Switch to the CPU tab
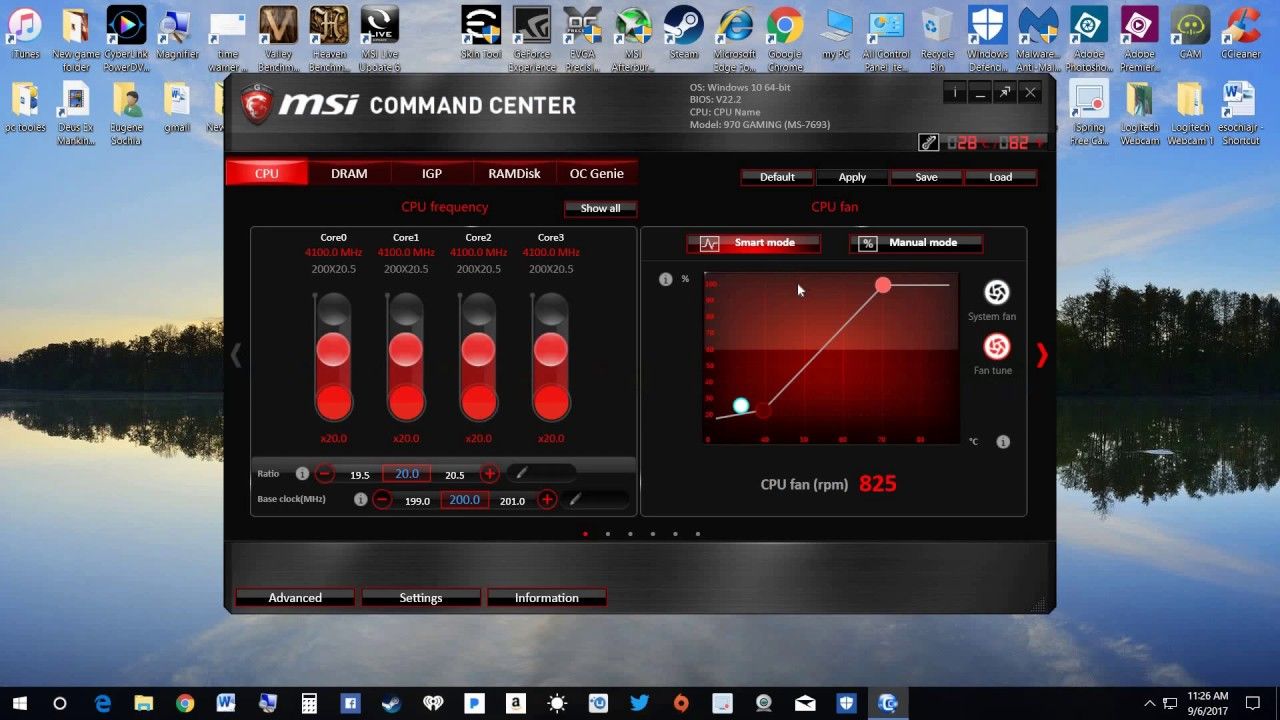 point(267,173)
